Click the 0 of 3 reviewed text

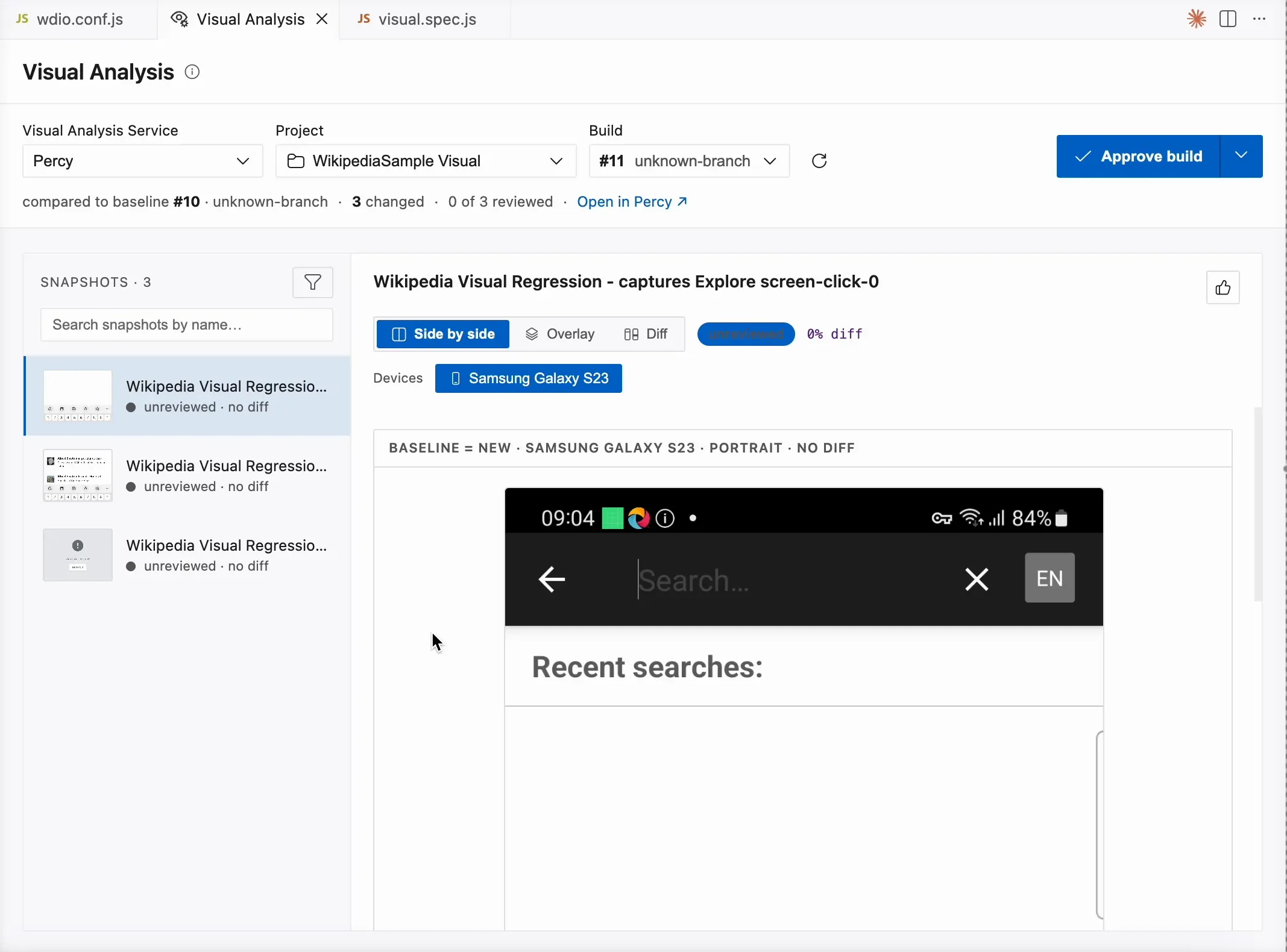pos(500,202)
